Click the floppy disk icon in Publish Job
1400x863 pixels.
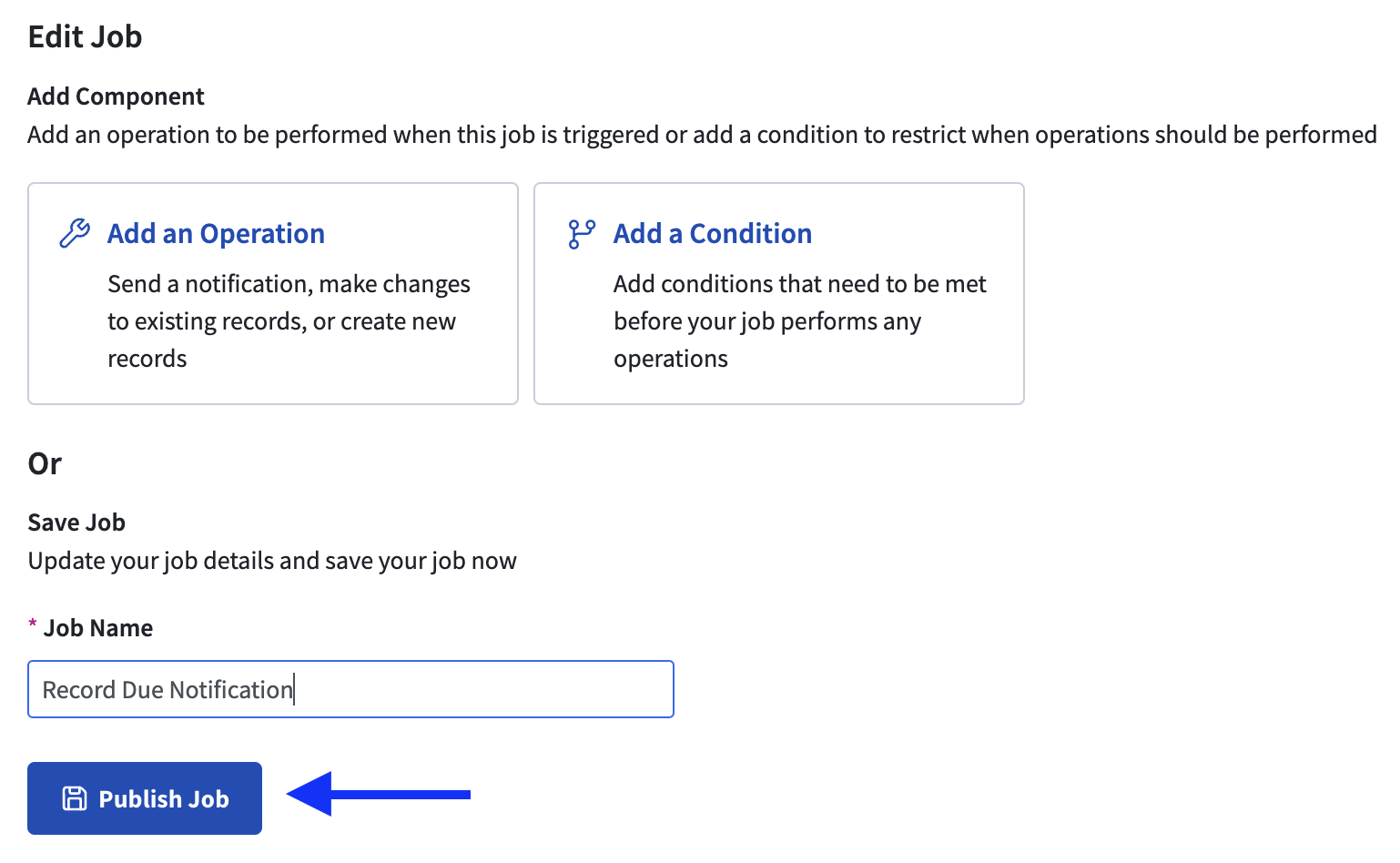click(x=75, y=798)
